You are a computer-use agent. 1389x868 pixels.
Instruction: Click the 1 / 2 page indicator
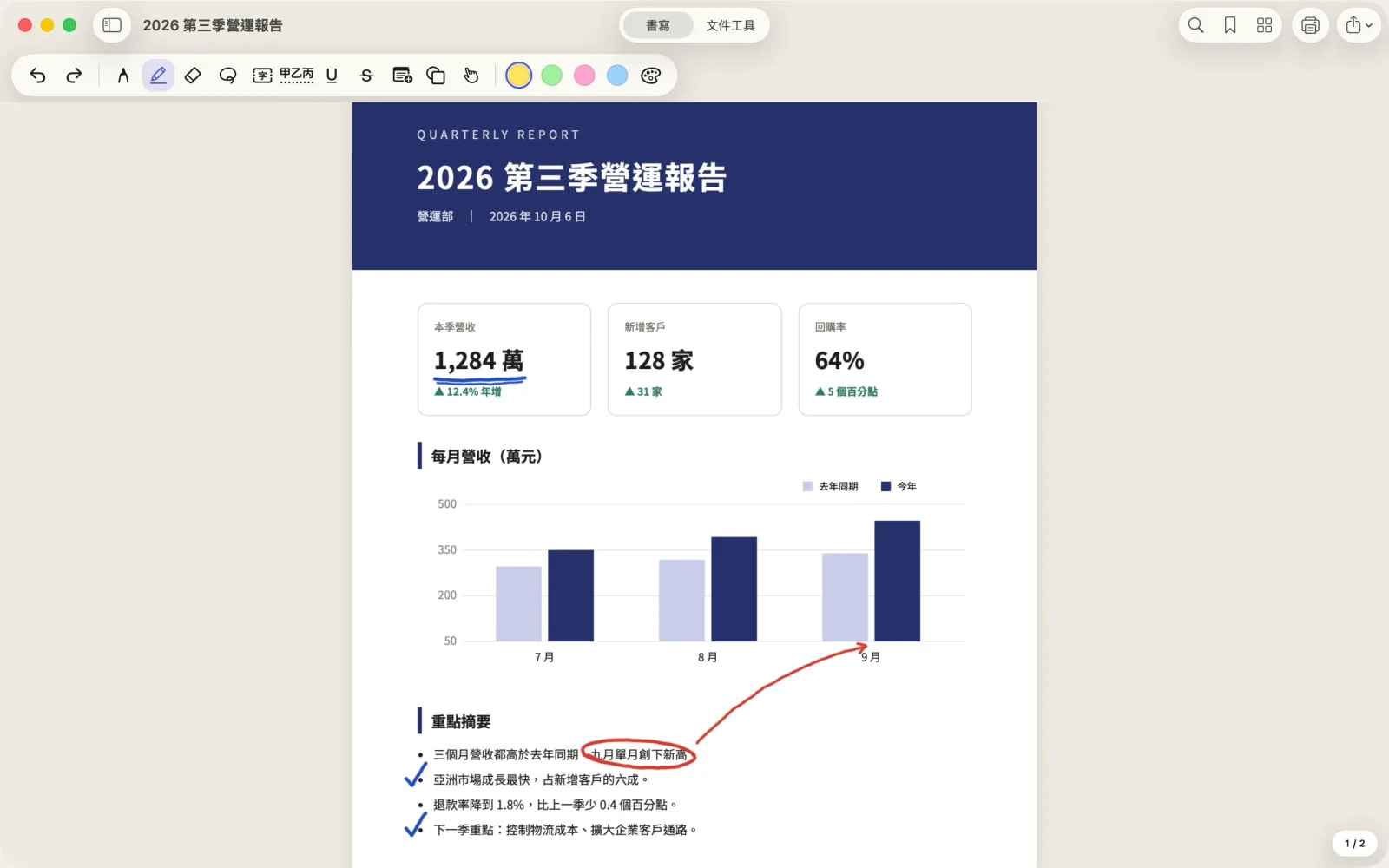[x=1354, y=843]
